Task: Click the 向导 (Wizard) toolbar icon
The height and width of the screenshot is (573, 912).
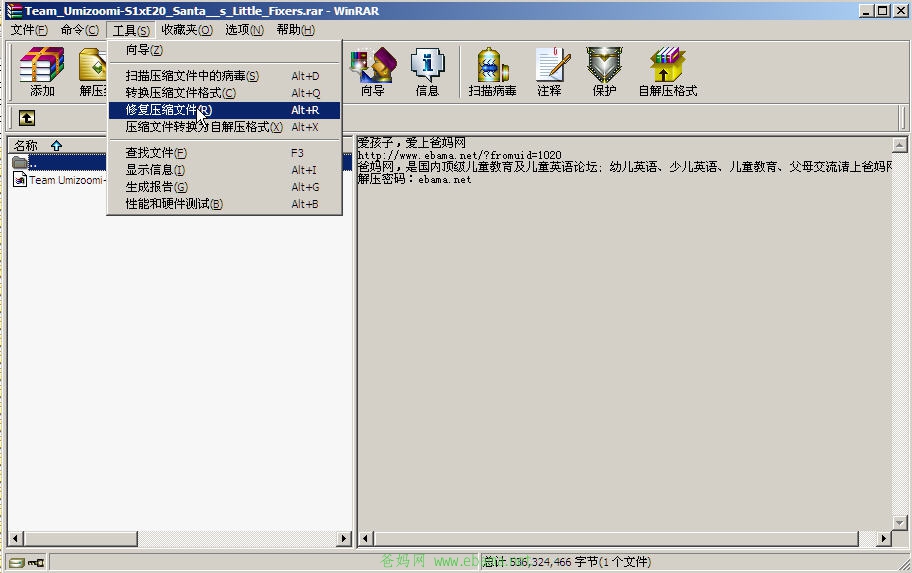Action: click(x=373, y=72)
